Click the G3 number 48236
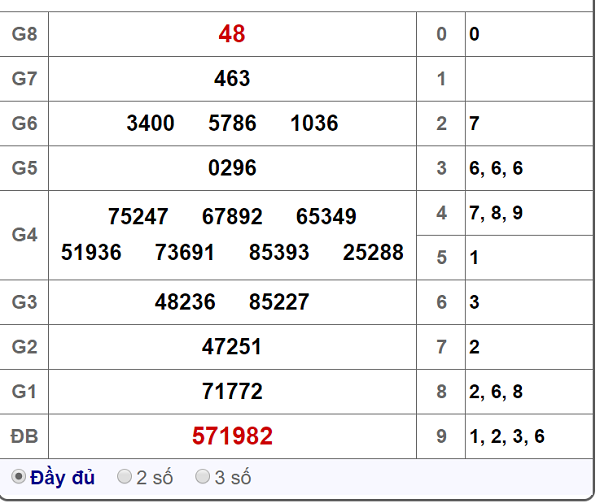600x503 pixels. (185, 301)
